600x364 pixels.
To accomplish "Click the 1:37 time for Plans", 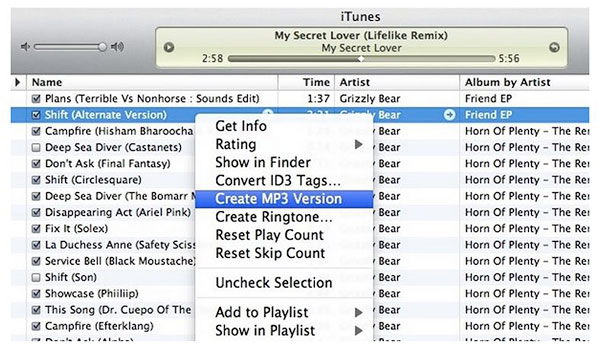I will pyautogui.click(x=318, y=99).
